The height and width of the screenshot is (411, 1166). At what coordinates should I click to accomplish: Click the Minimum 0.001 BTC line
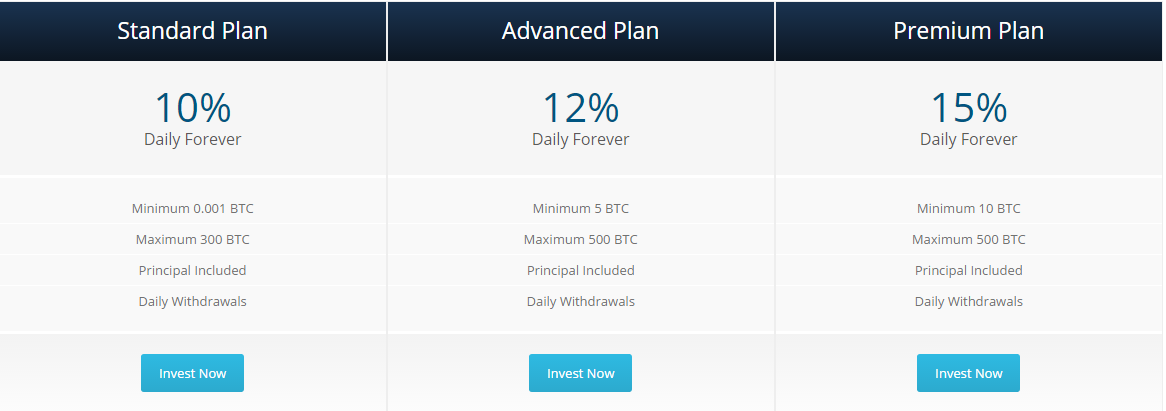pyautogui.click(x=192, y=209)
